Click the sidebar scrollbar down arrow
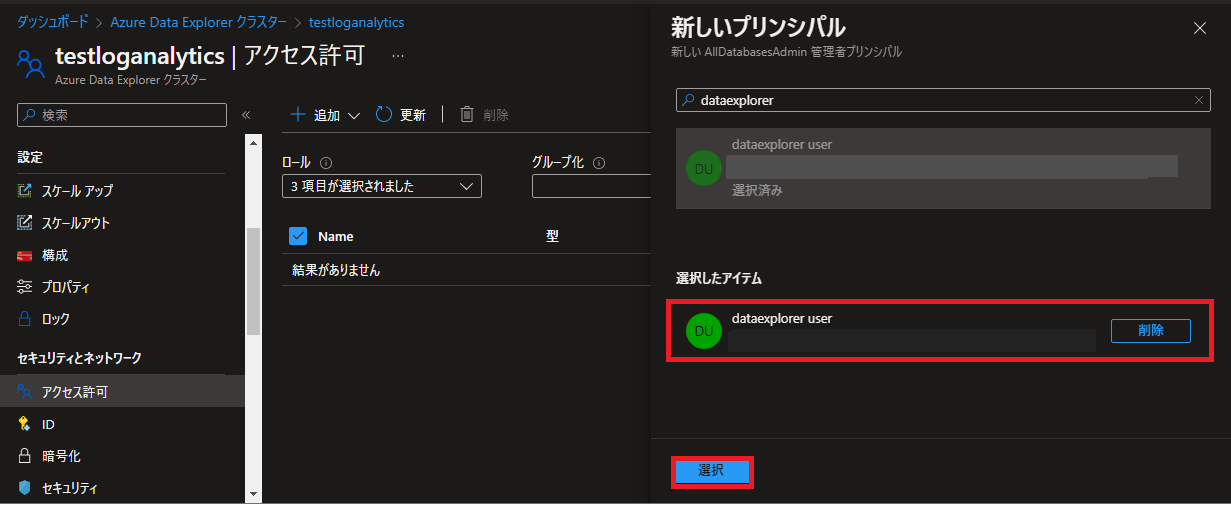Image resolution: width=1231 pixels, height=505 pixels. 253,493
